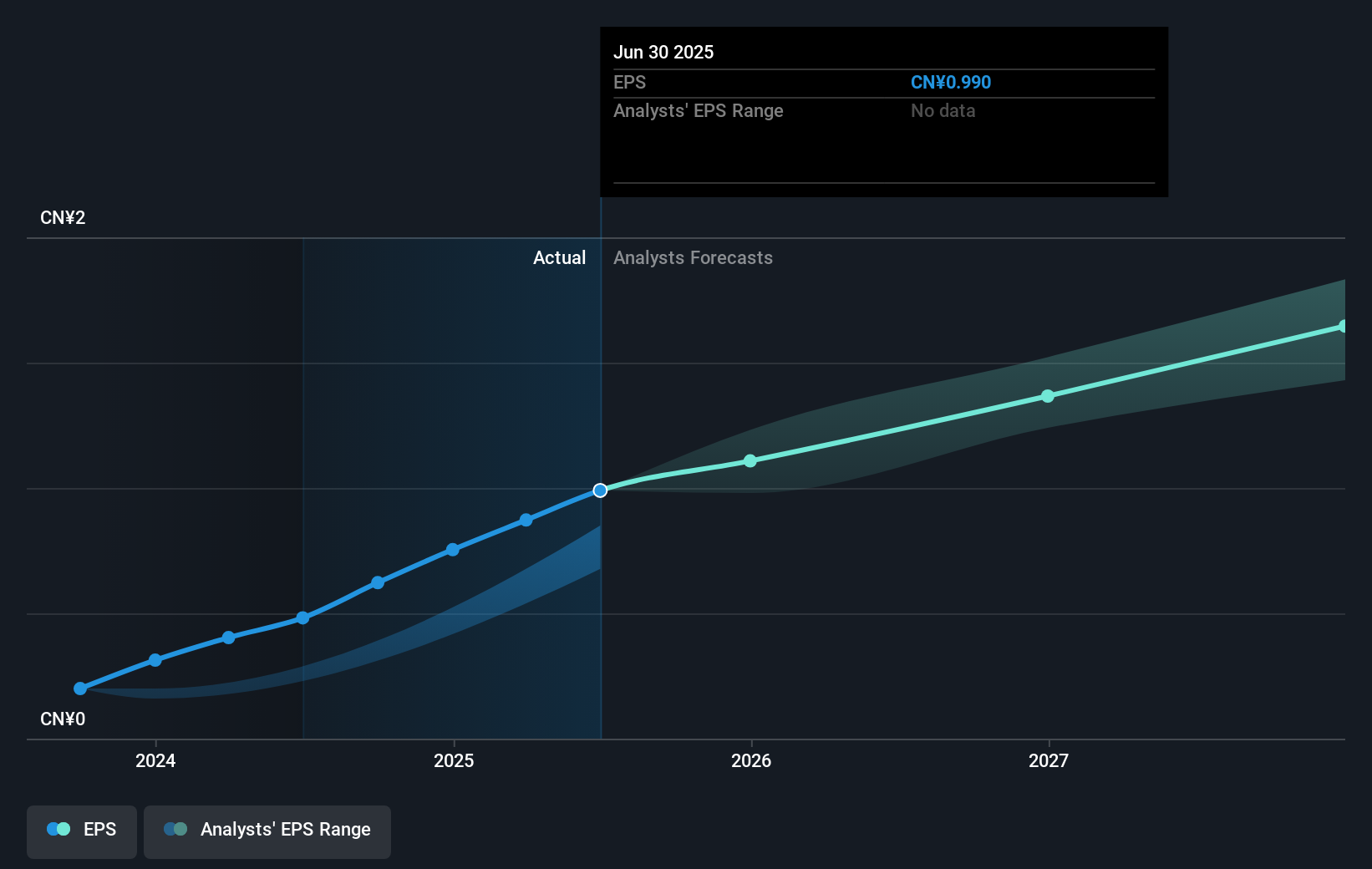Switch to the Actual section of the chart
The image size is (1372, 869).
coord(559,257)
